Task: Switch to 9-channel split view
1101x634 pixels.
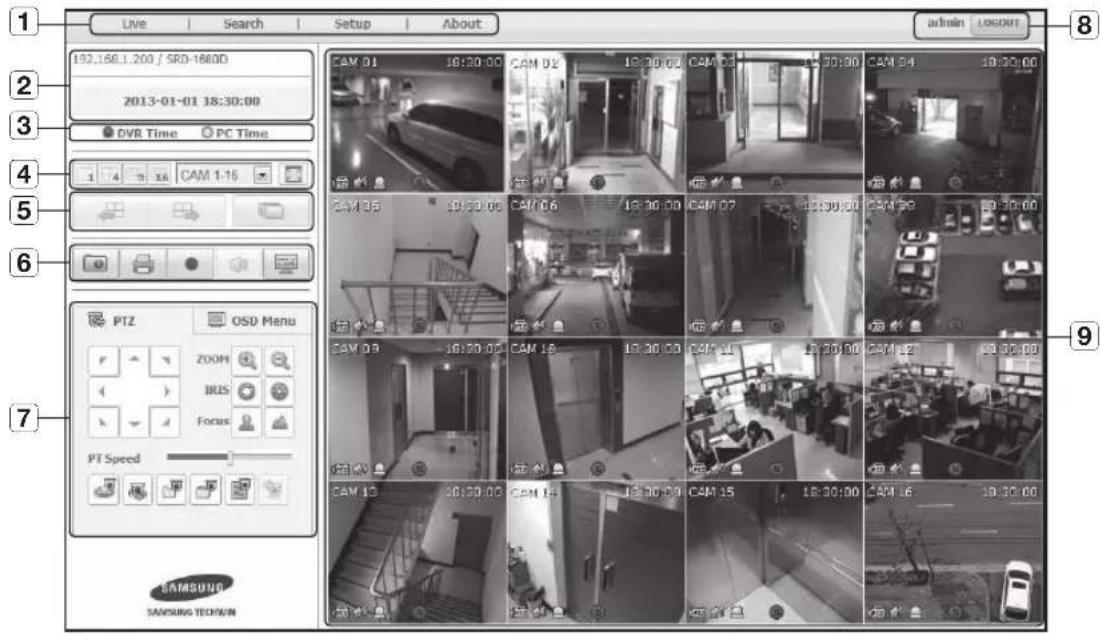Action: 136,175
